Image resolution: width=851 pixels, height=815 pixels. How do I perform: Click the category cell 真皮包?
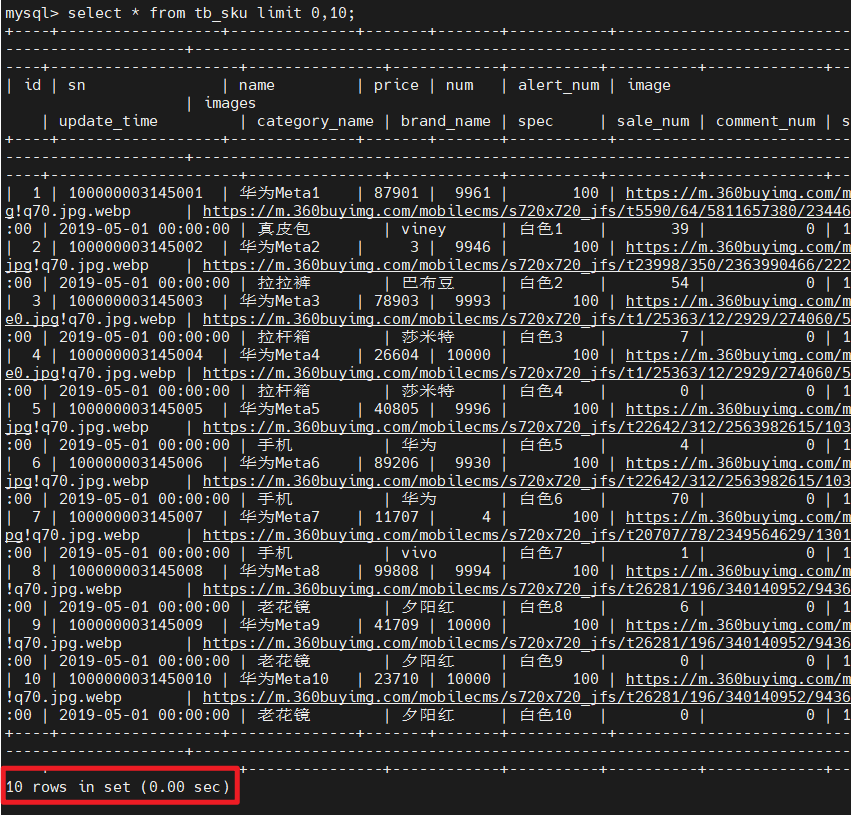coord(284,229)
